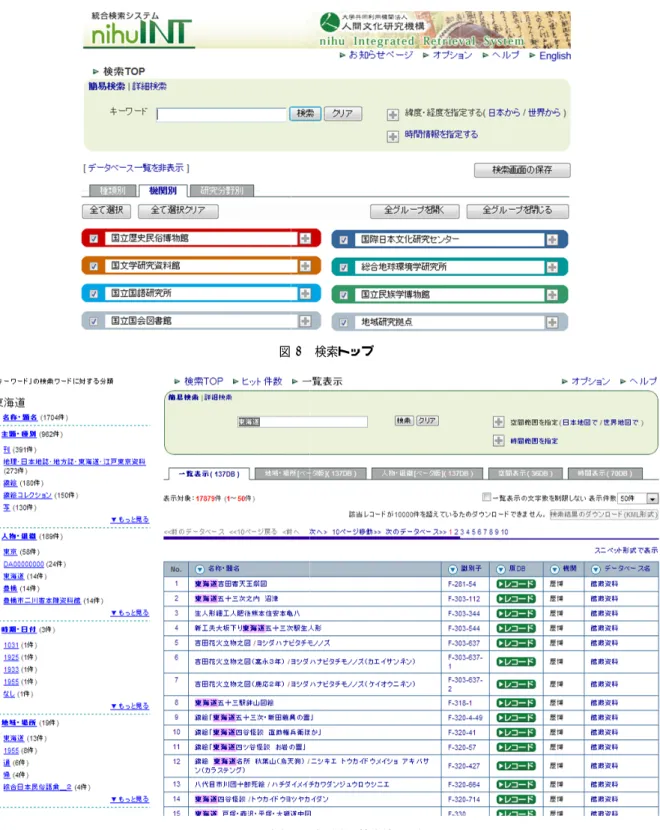The width and height of the screenshot is (660, 830).
Task: Click the クリア button in top search
Action: point(342,113)
